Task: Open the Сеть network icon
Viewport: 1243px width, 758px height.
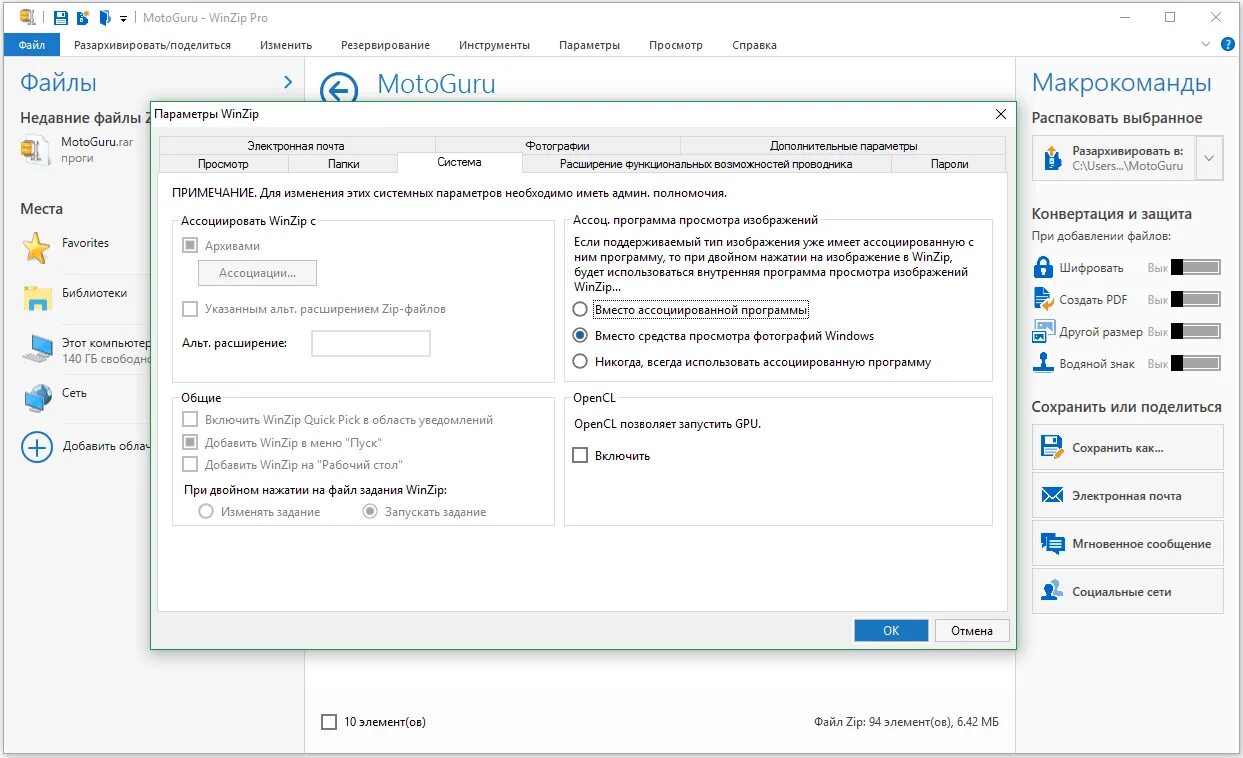Action: pyautogui.click(x=38, y=397)
